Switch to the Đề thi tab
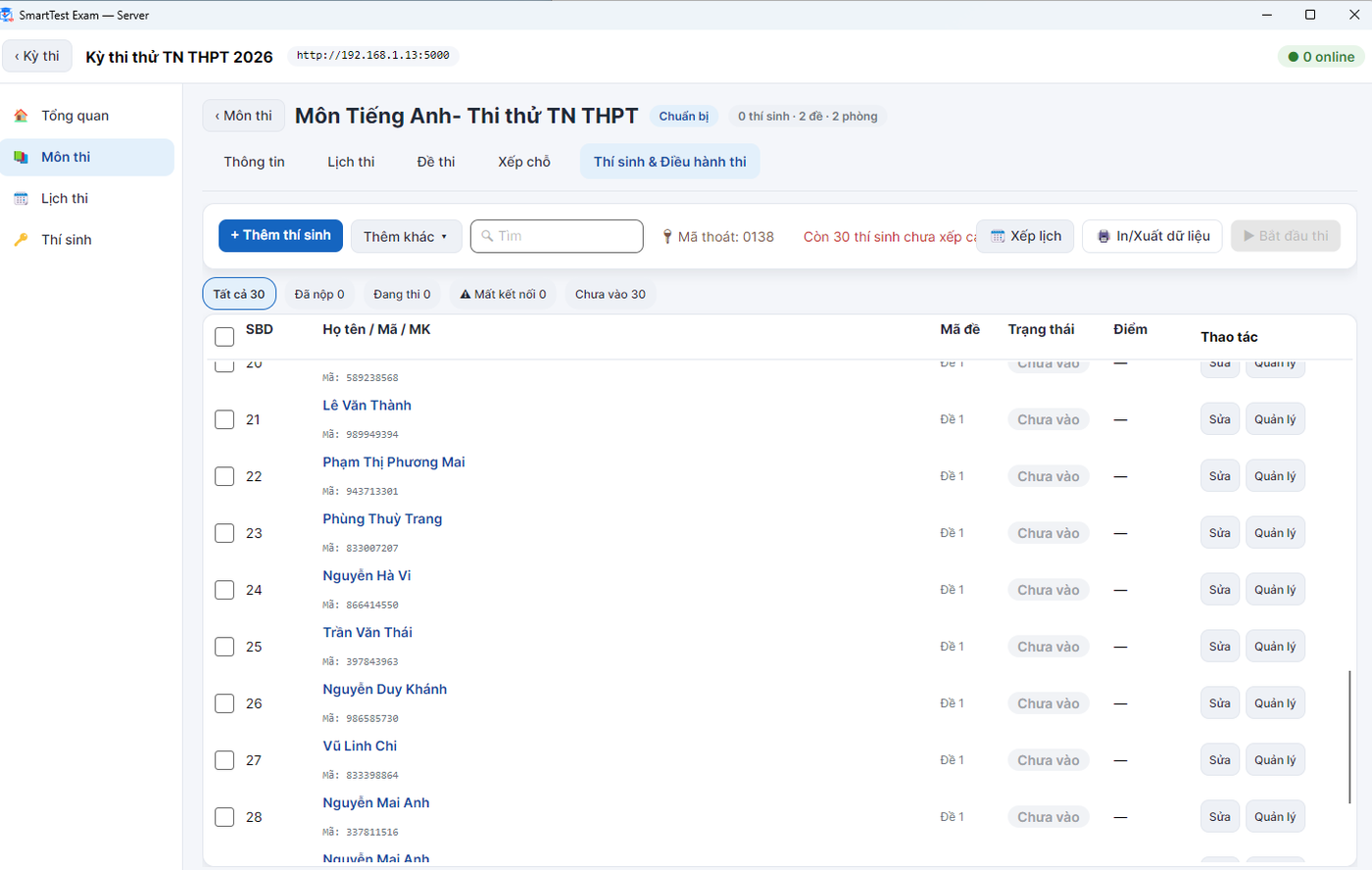The height and width of the screenshot is (870, 1372). pyautogui.click(x=435, y=162)
